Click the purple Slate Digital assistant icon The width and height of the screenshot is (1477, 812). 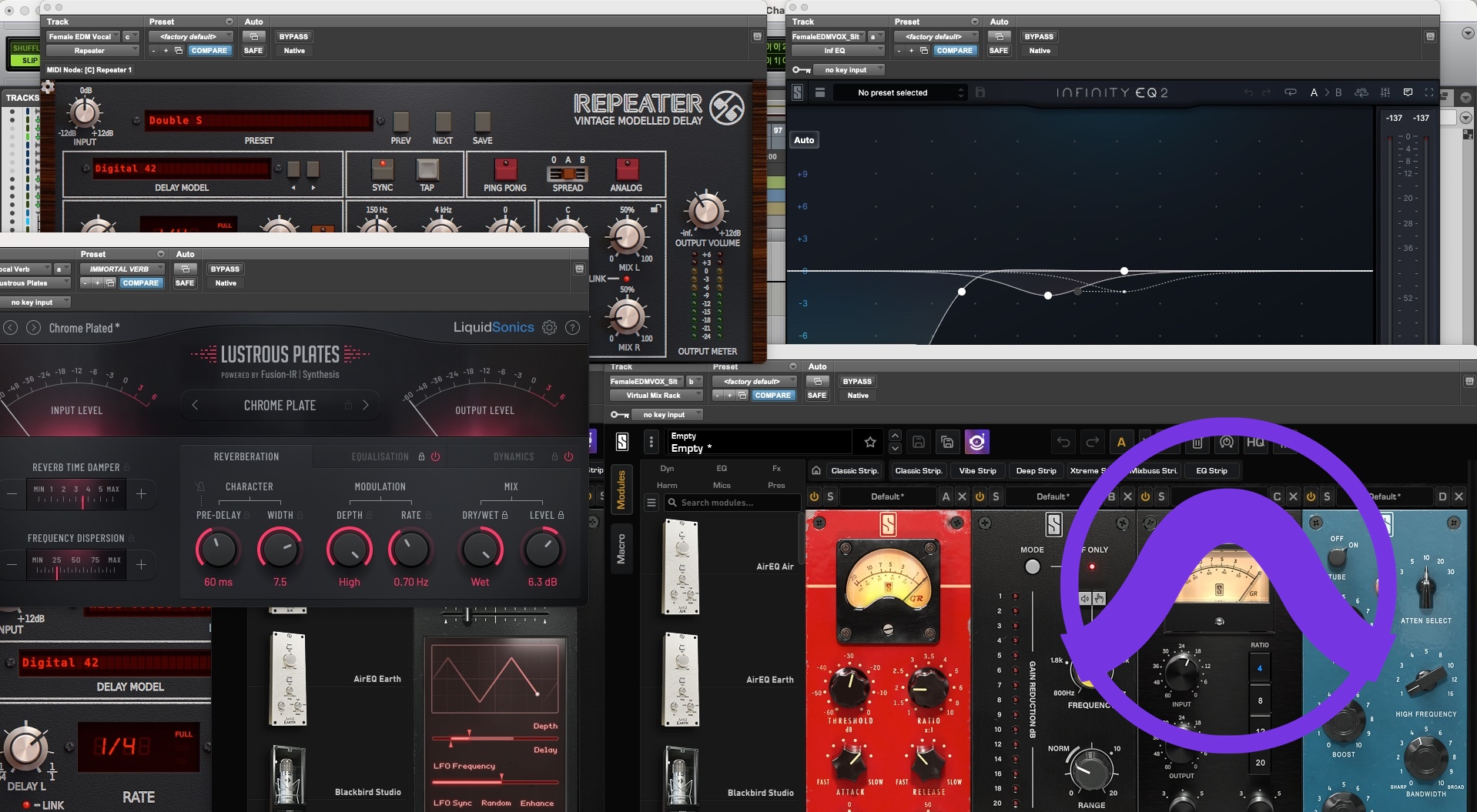pyautogui.click(x=976, y=442)
